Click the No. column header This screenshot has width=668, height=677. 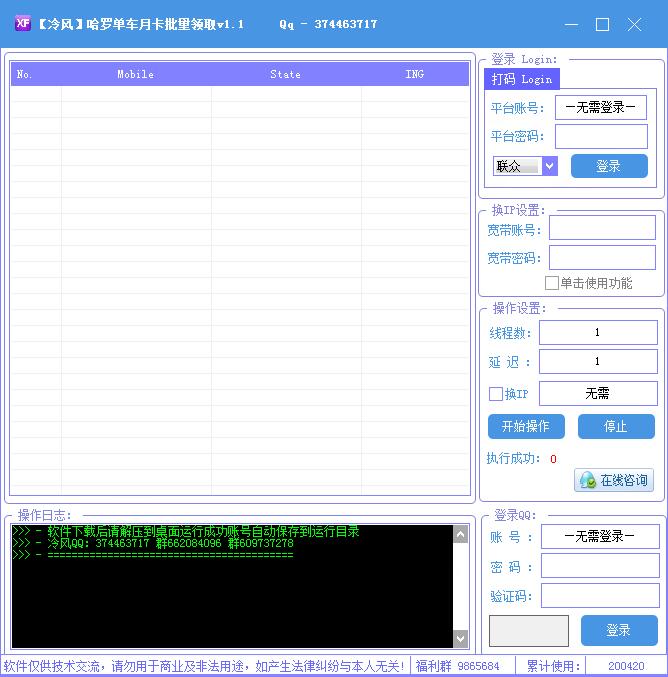click(x=36, y=74)
